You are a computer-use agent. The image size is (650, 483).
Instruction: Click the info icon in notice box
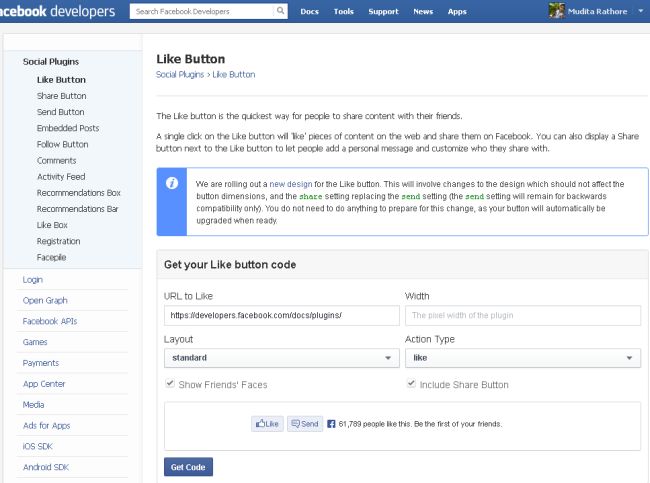point(172,183)
